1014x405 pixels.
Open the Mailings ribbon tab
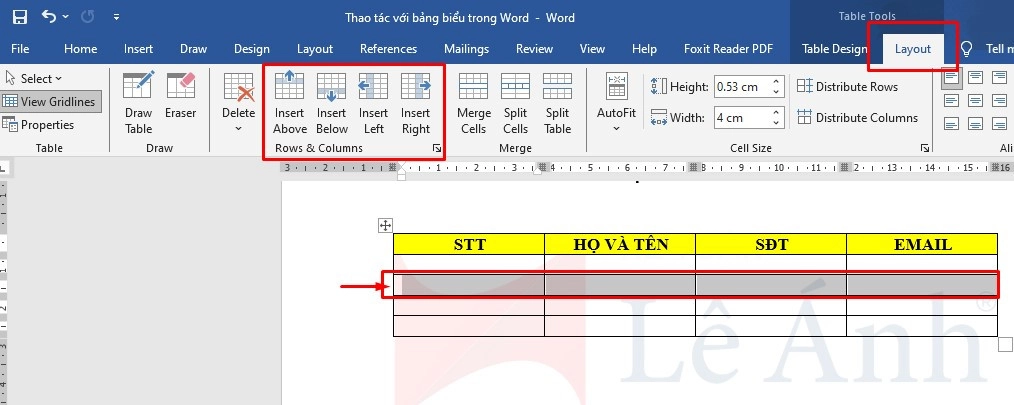click(x=466, y=49)
